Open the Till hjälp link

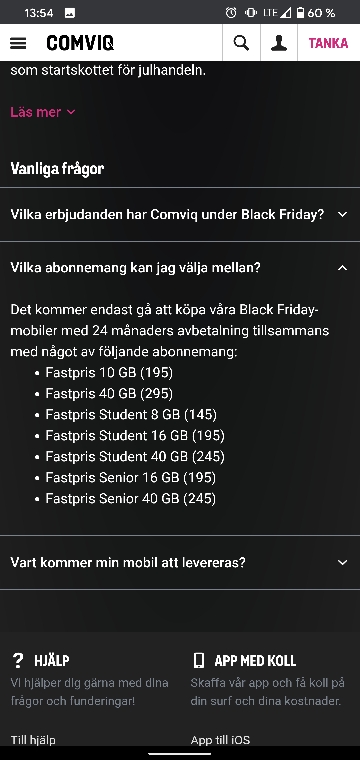(33, 740)
